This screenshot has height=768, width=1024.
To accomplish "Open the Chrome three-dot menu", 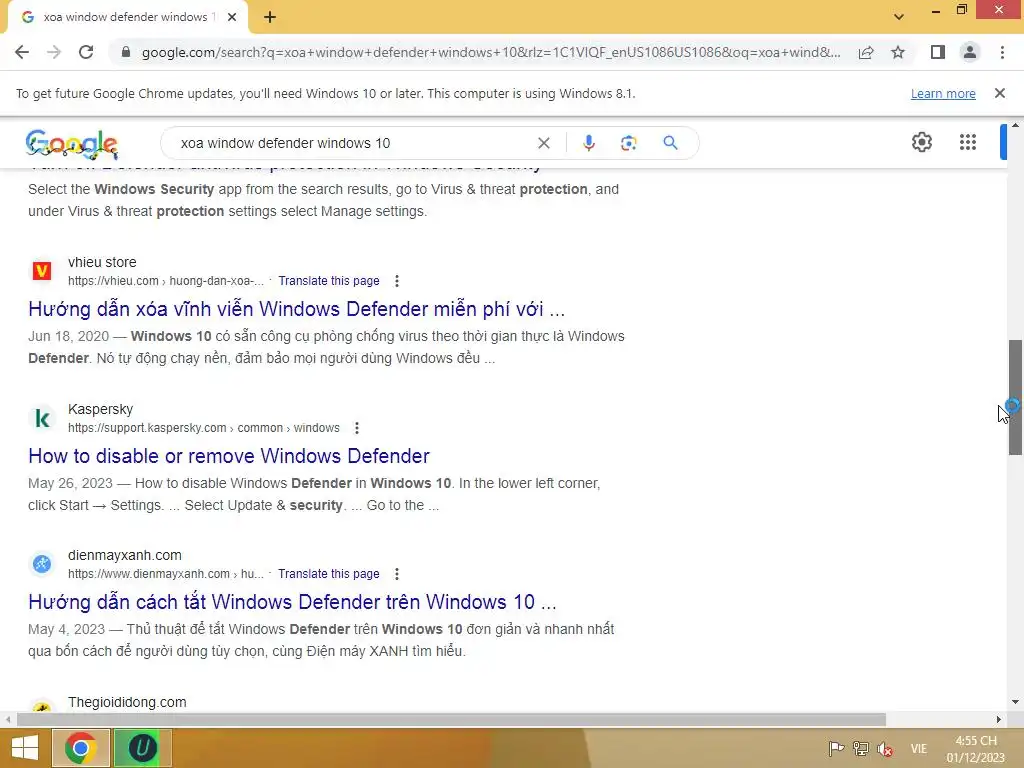I will (x=1002, y=52).
